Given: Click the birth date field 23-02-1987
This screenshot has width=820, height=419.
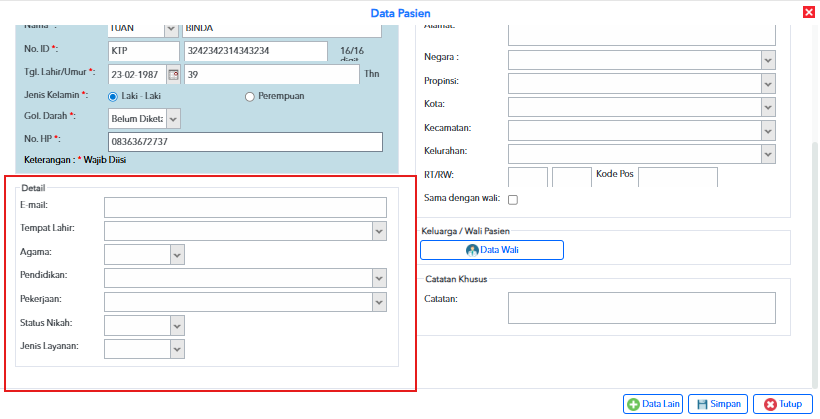Looking at the screenshot, I should [x=137, y=74].
